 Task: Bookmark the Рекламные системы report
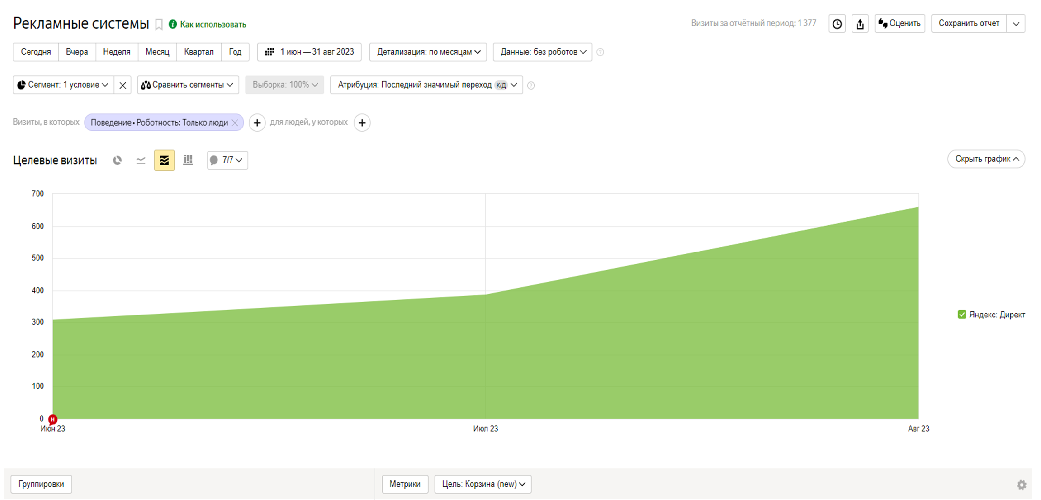(x=158, y=24)
